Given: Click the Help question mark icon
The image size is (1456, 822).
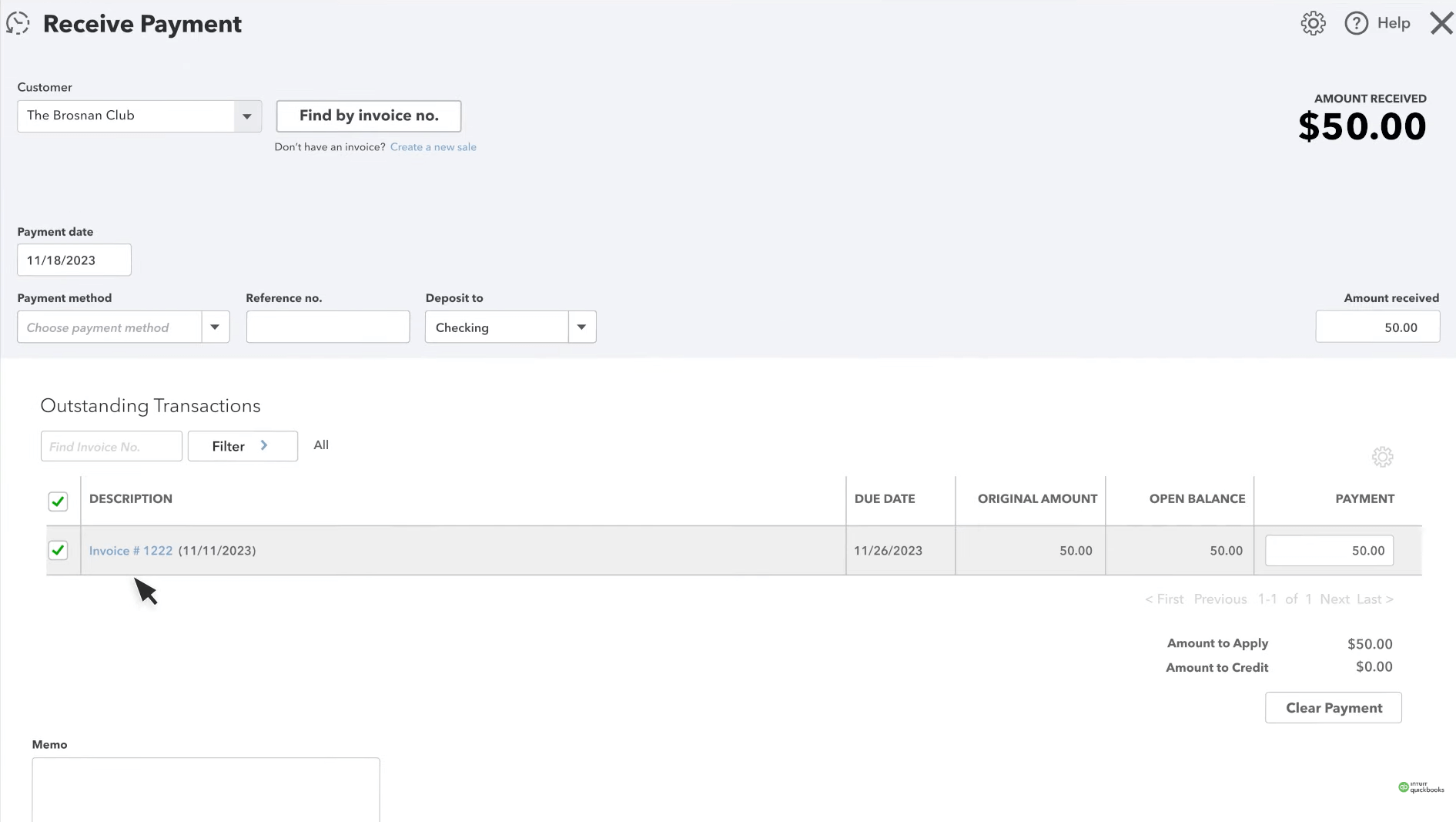Looking at the screenshot, I should 1356,24.
